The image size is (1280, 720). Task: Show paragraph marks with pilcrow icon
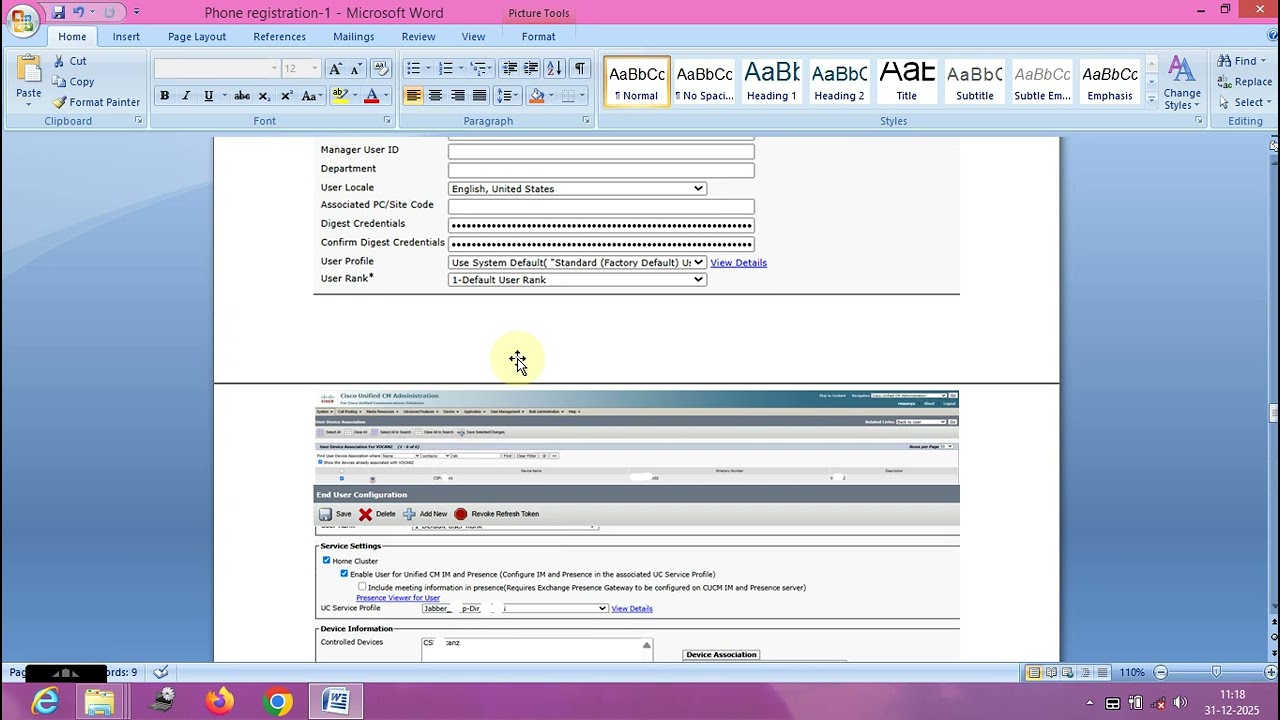click(x=580, y=69)
